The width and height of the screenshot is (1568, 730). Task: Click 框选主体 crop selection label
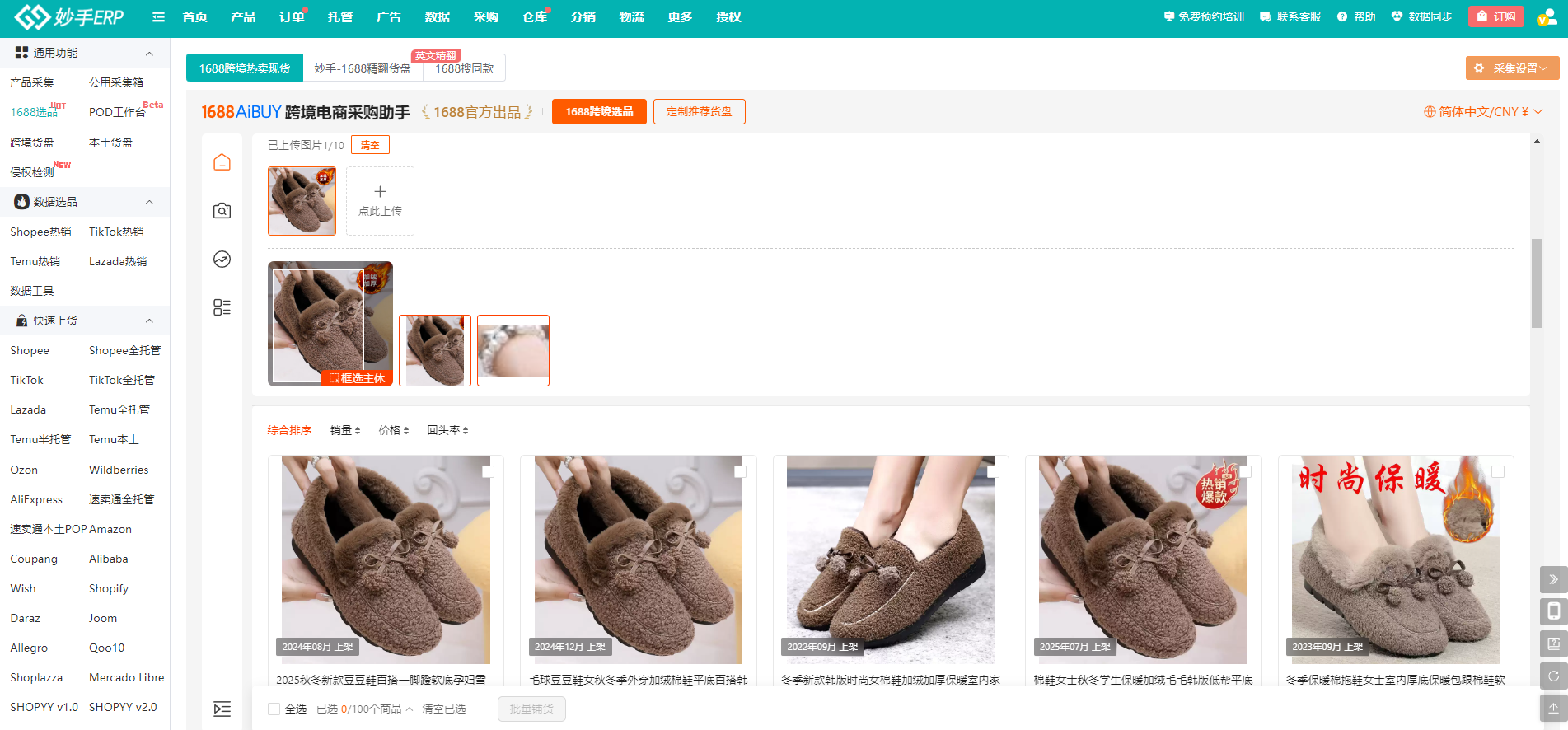click(357, 378)
